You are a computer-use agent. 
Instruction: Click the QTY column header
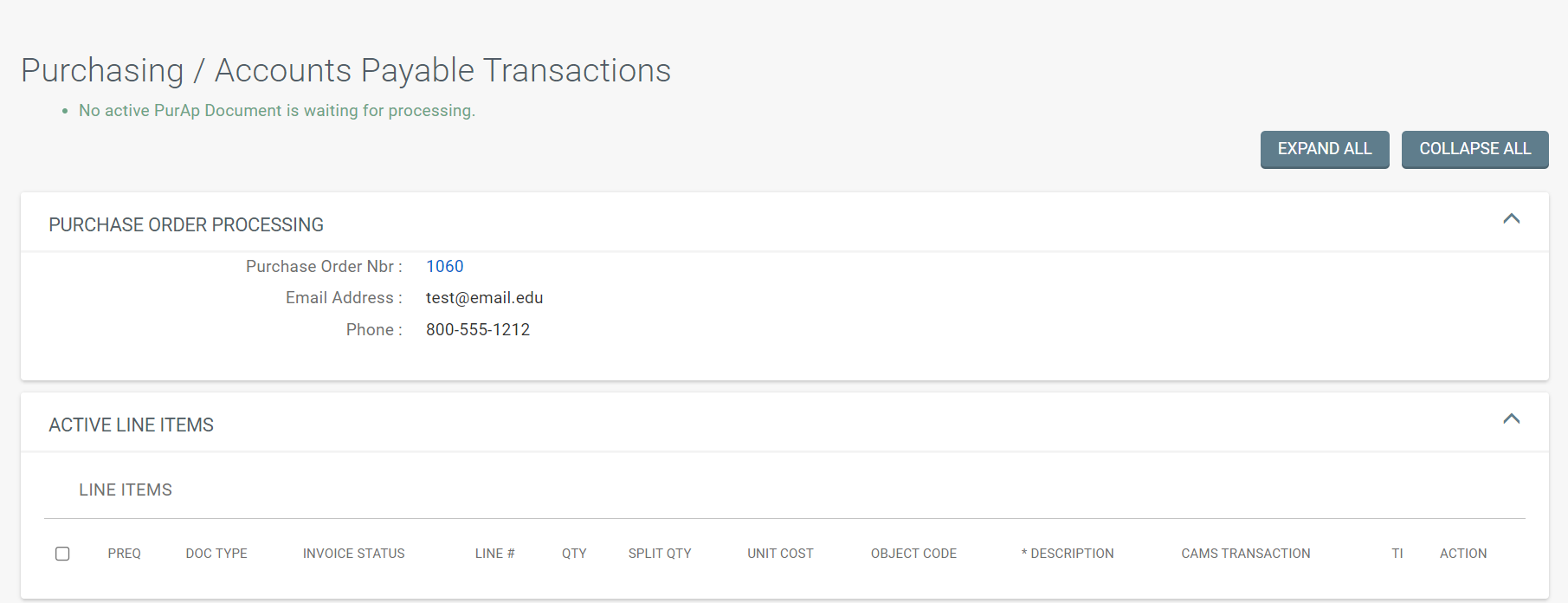pyautogui.click(x=574, y=554)
